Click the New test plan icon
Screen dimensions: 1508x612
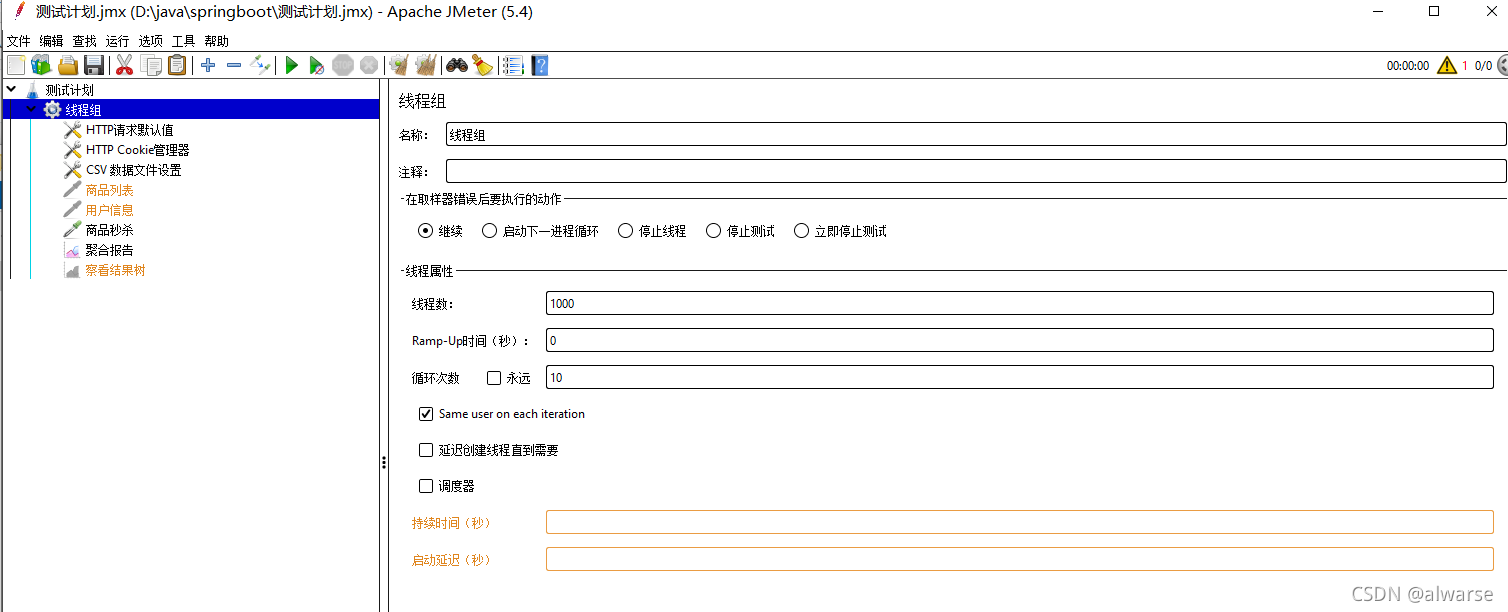coord(16,66)
